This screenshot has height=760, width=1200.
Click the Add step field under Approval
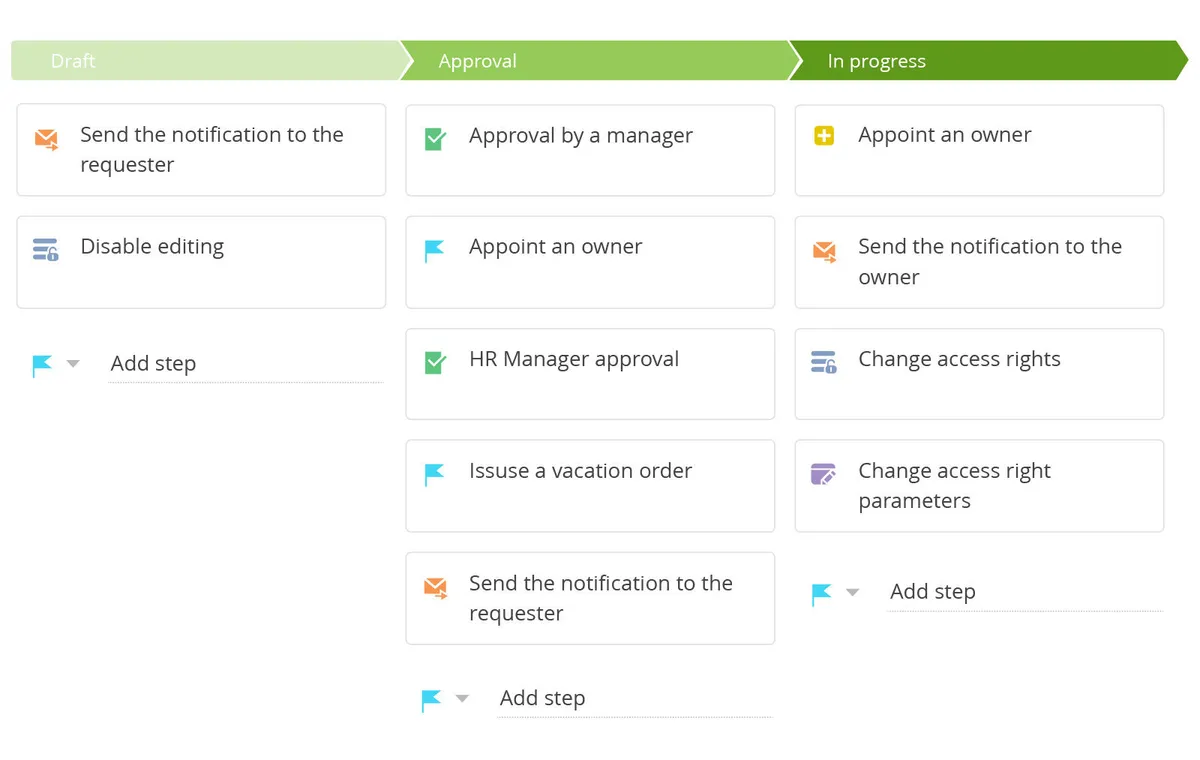(635, 699)
